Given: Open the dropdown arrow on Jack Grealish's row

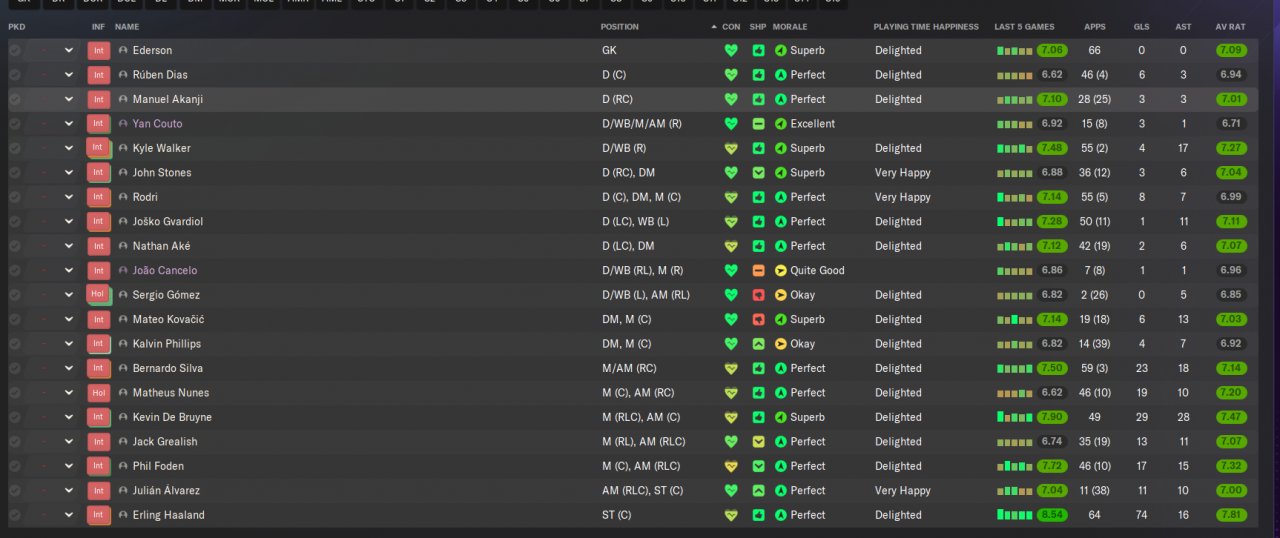Looking at the screenshot, I should 69,441.
